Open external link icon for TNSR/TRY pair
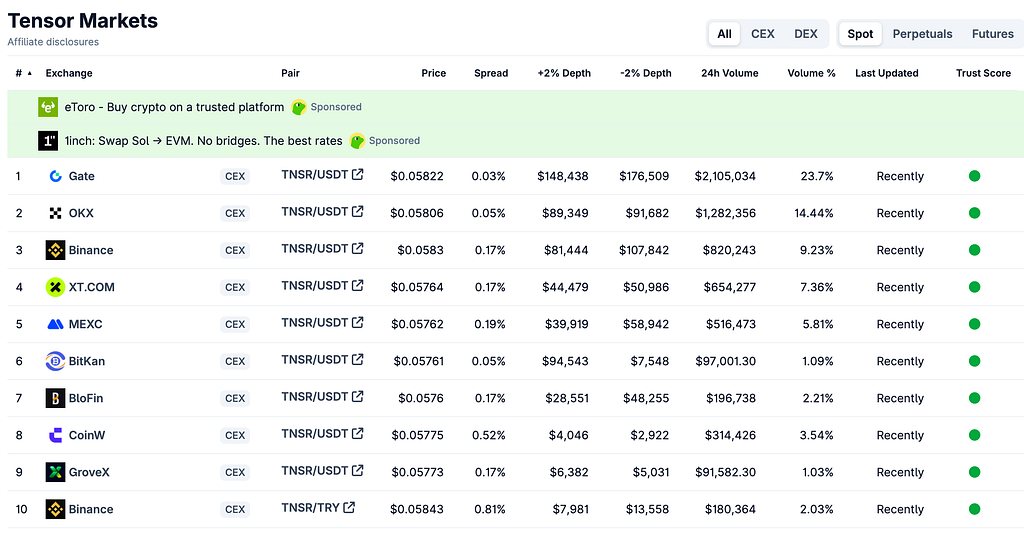This screenshot has height=534, width=1024. click(x=349, y=507)
